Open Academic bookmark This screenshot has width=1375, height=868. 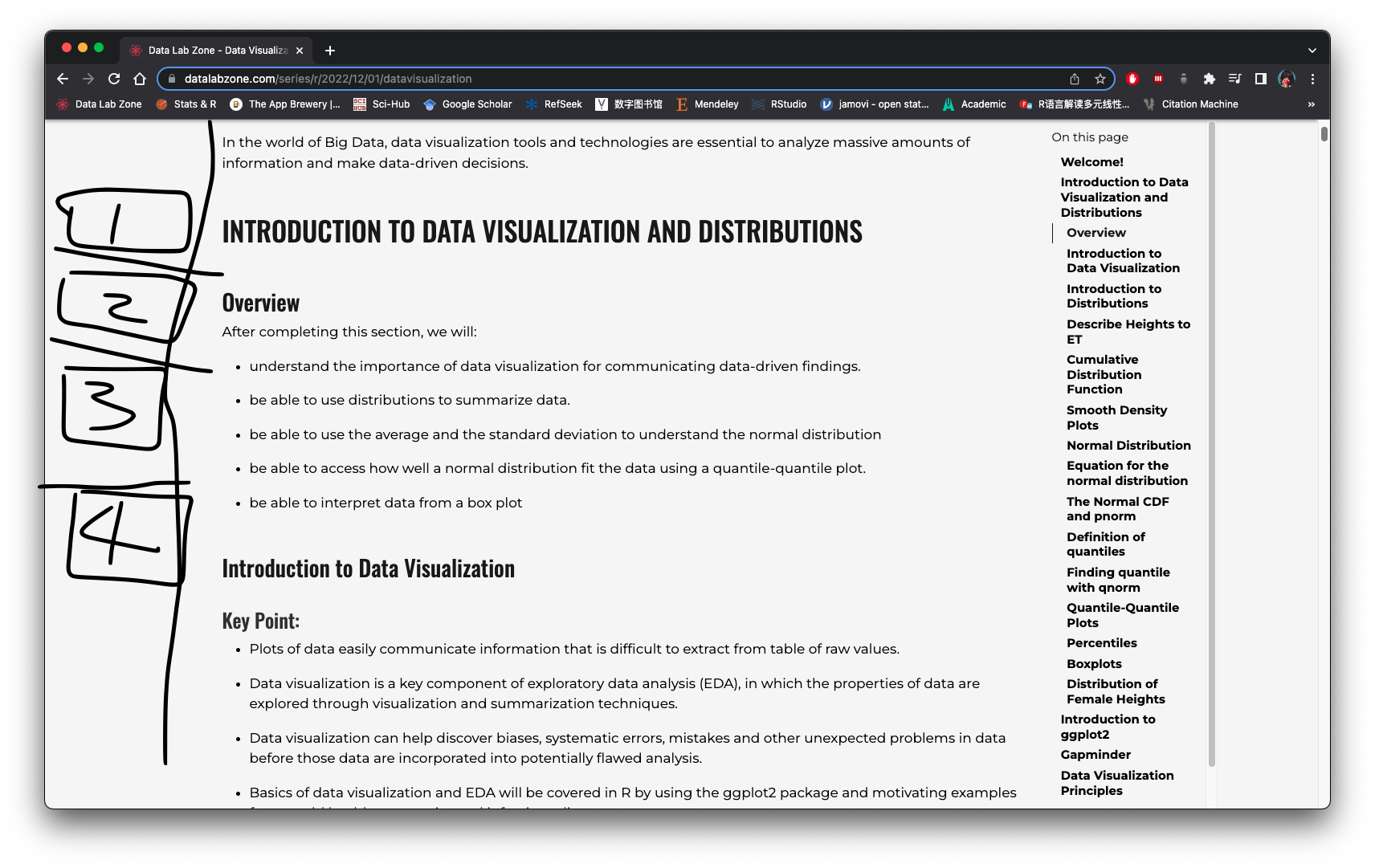(x=974, y=104)
